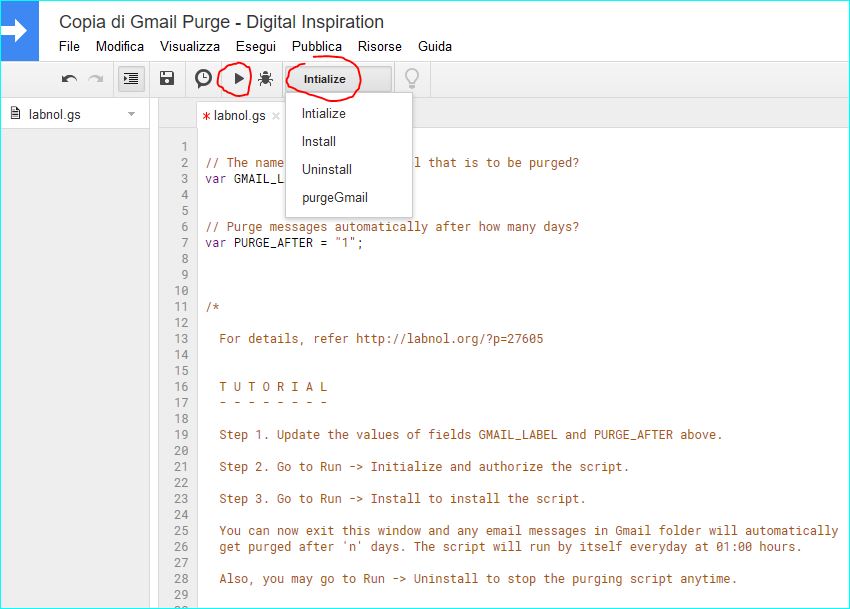Click the Step 1 comment line
850x609 pixels.
pos(471,435)
